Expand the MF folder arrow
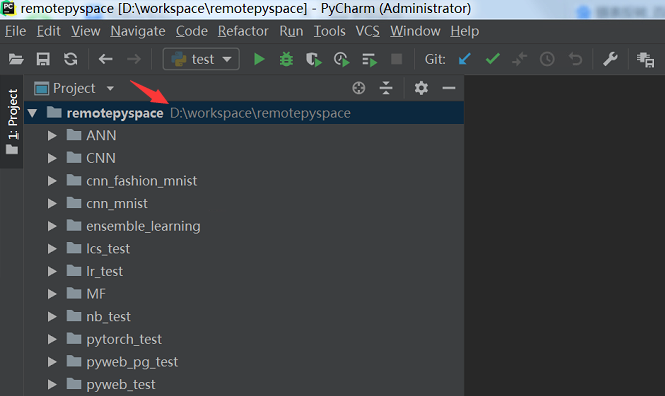This screenshot has width=665, height=396. pyautogui.click(x=52, y=294)
